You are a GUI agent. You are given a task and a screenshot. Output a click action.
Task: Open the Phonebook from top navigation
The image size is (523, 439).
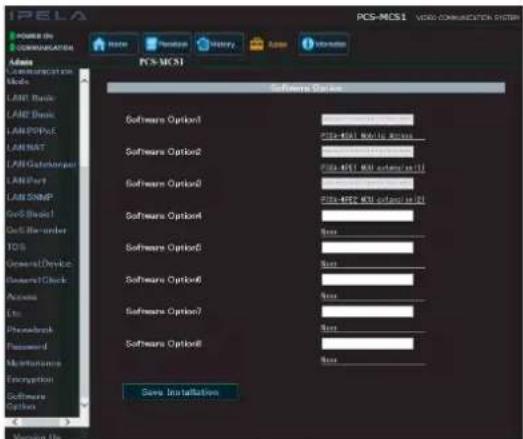[166, 44]
